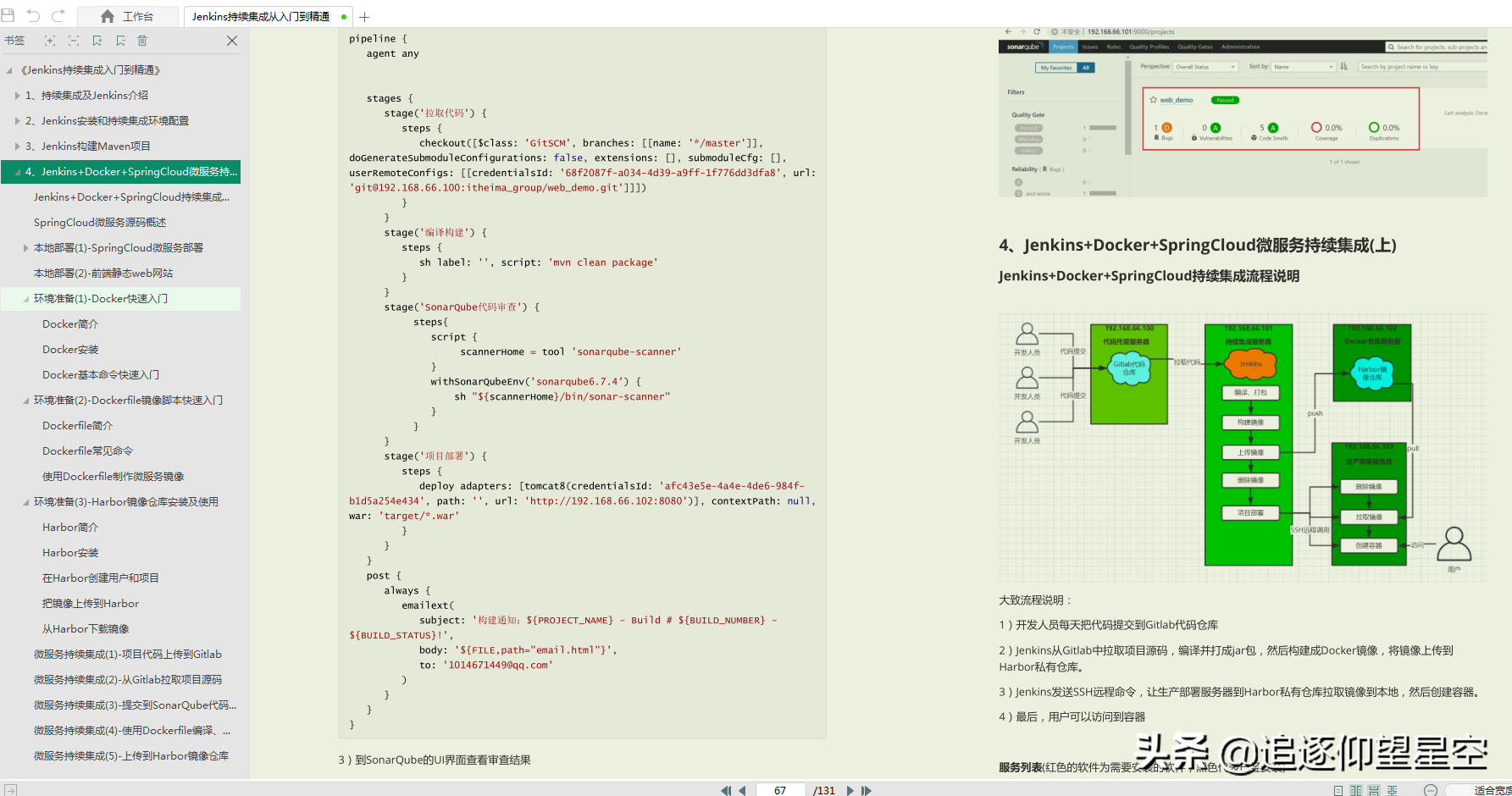Open bookmark 微服务持续集成(1)-项目代码上传到Gitlab
The height and width of the screenshot is (796, 1512).
click(128, 655)
